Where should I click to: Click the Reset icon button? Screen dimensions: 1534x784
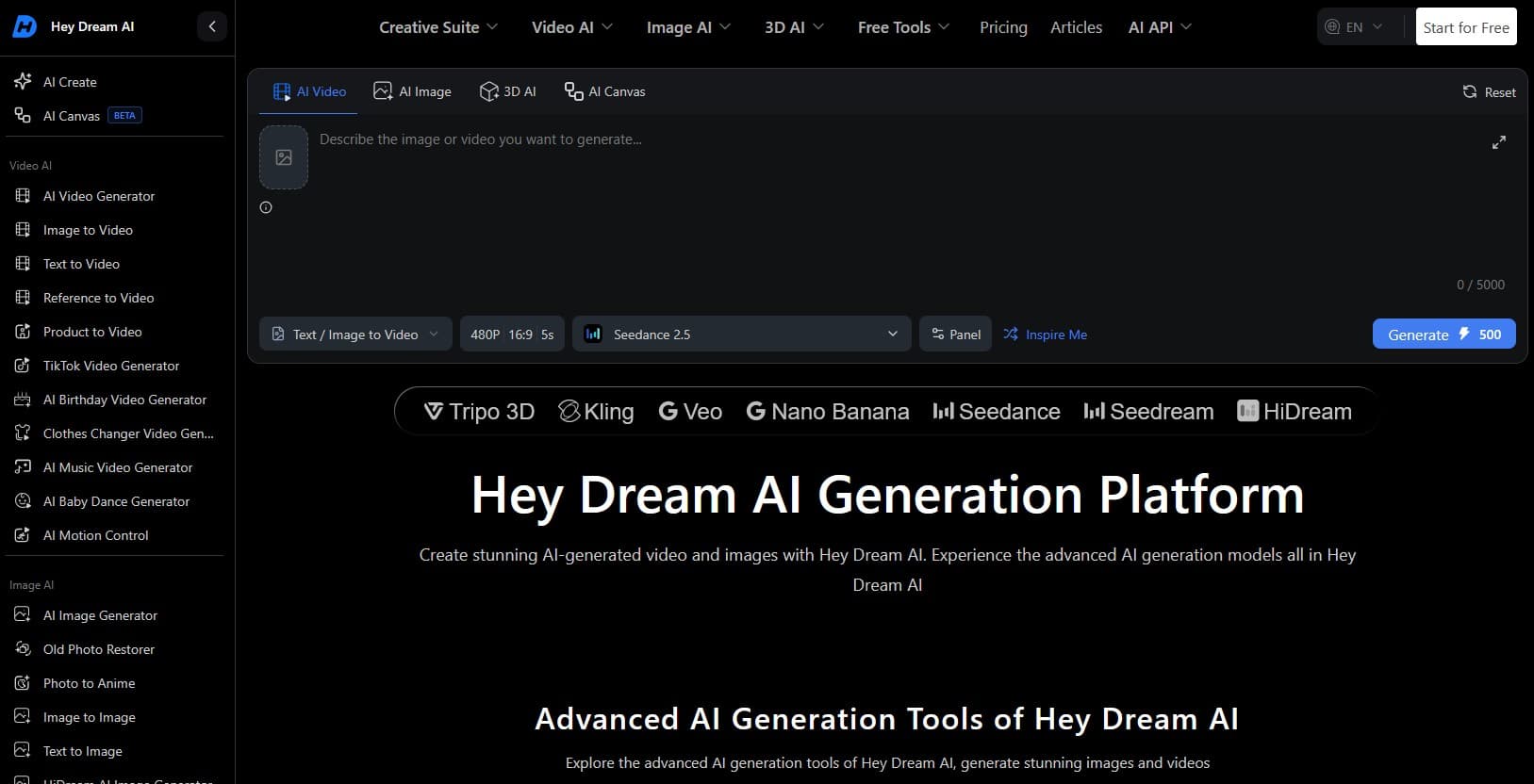[x=1489, y=91]
